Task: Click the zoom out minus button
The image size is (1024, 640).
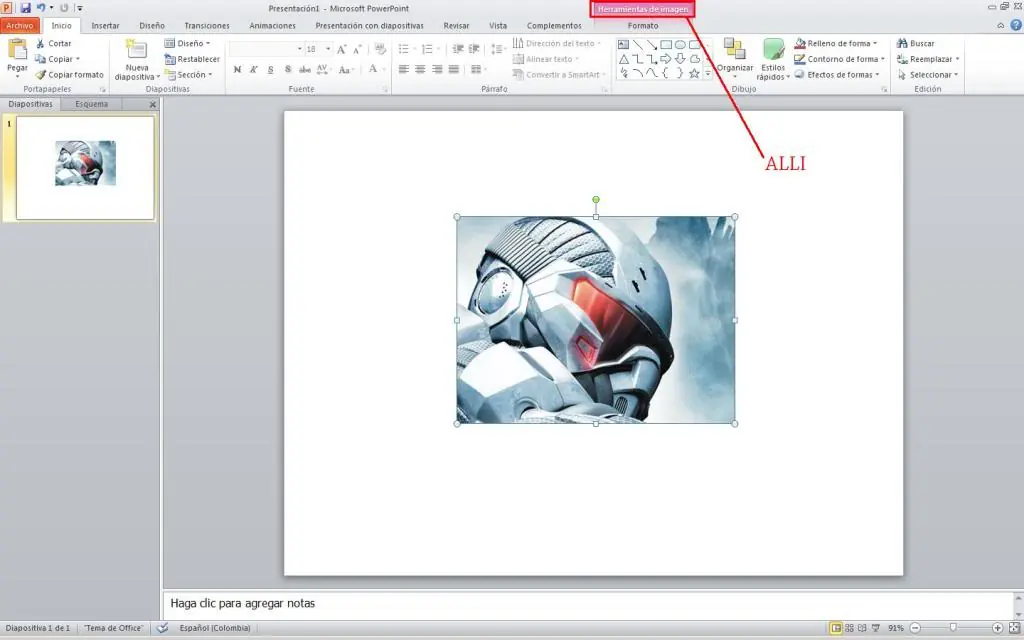Action: pos(916,628)
